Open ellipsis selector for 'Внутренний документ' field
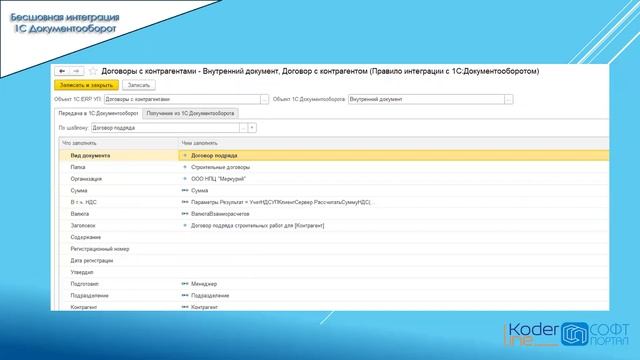 [x=509, y=99]
